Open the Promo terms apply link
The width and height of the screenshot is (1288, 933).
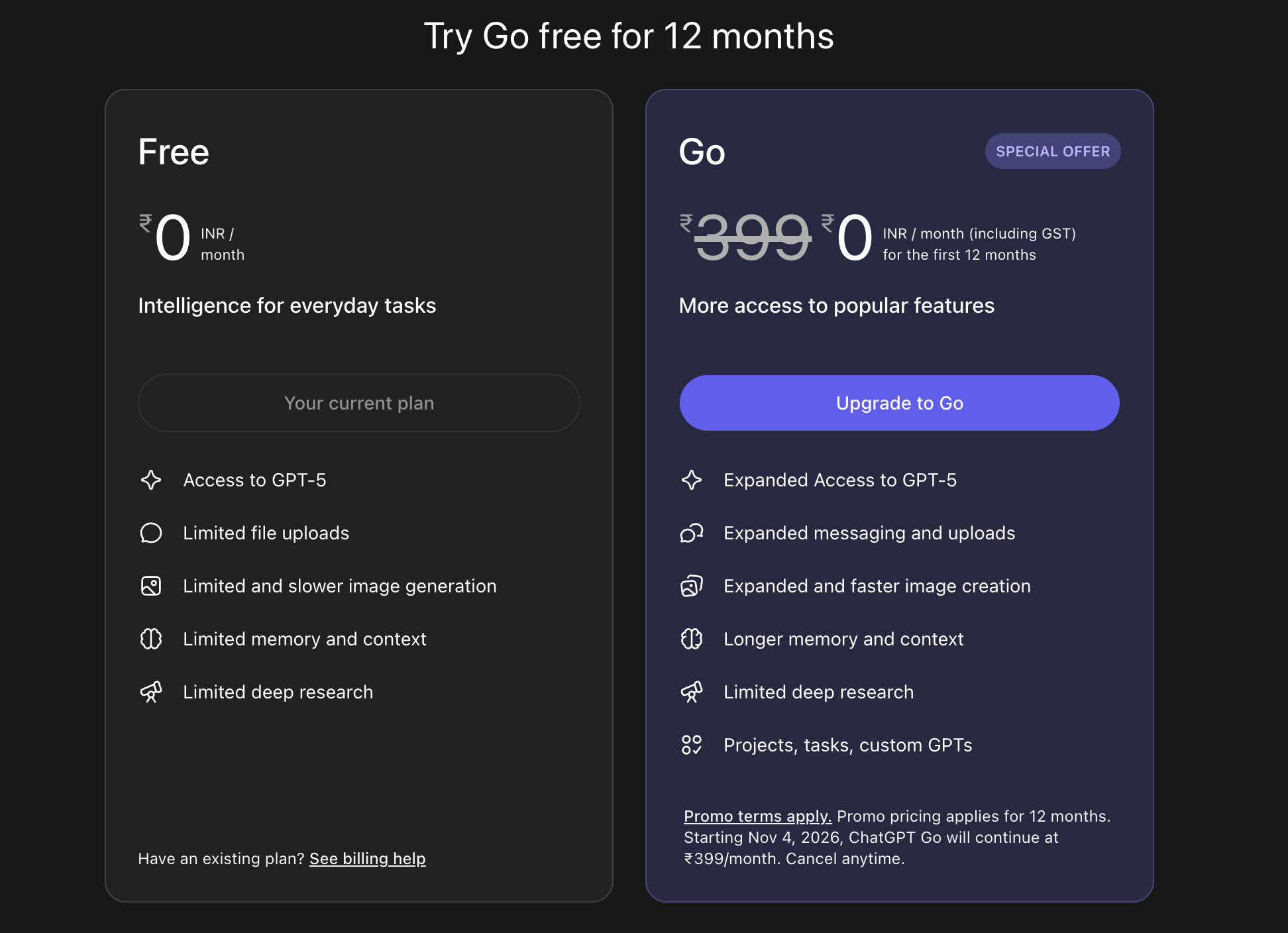pos(757,816)
